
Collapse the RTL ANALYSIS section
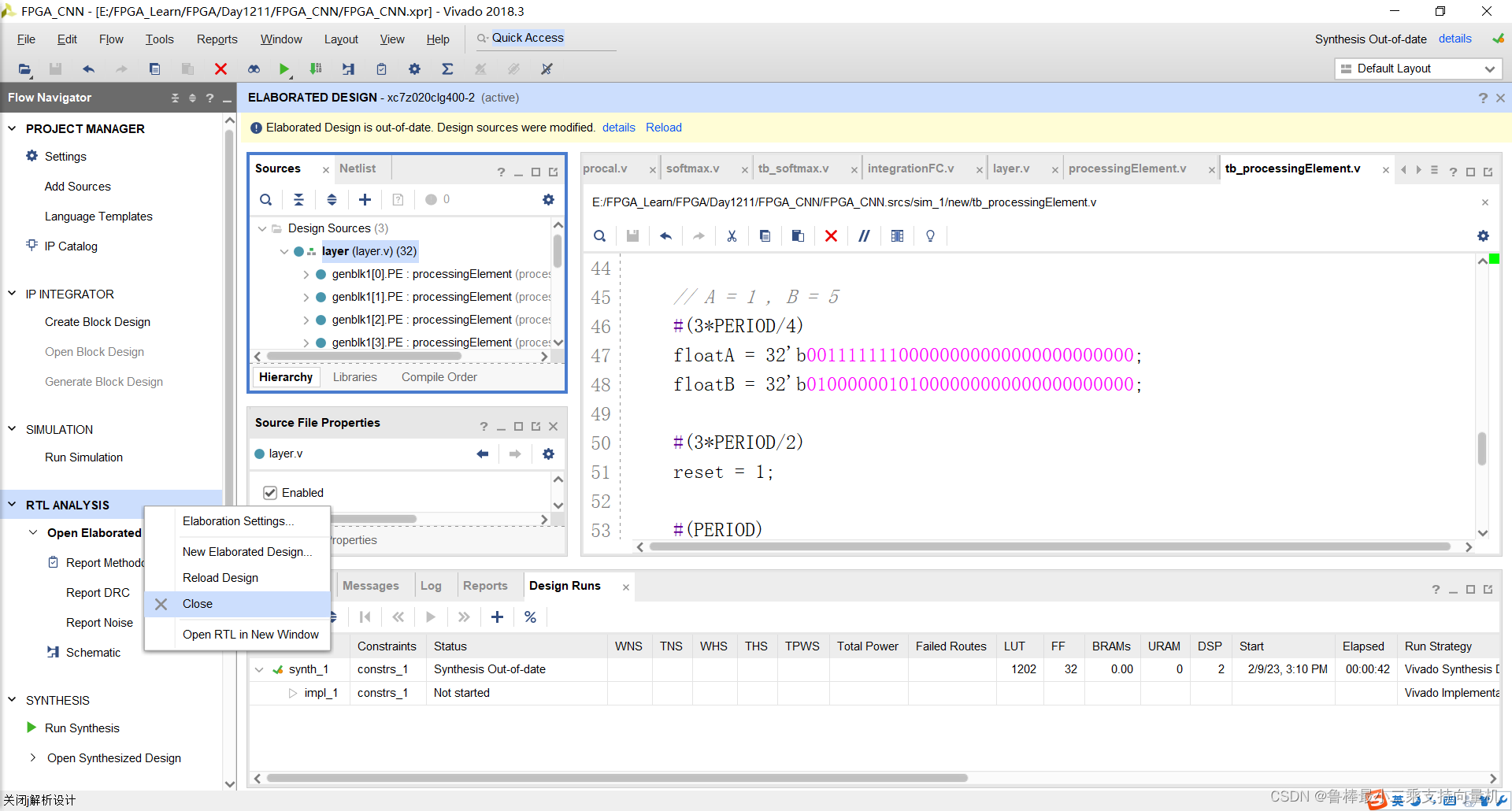pyautogui.click(x=12, y=505)
